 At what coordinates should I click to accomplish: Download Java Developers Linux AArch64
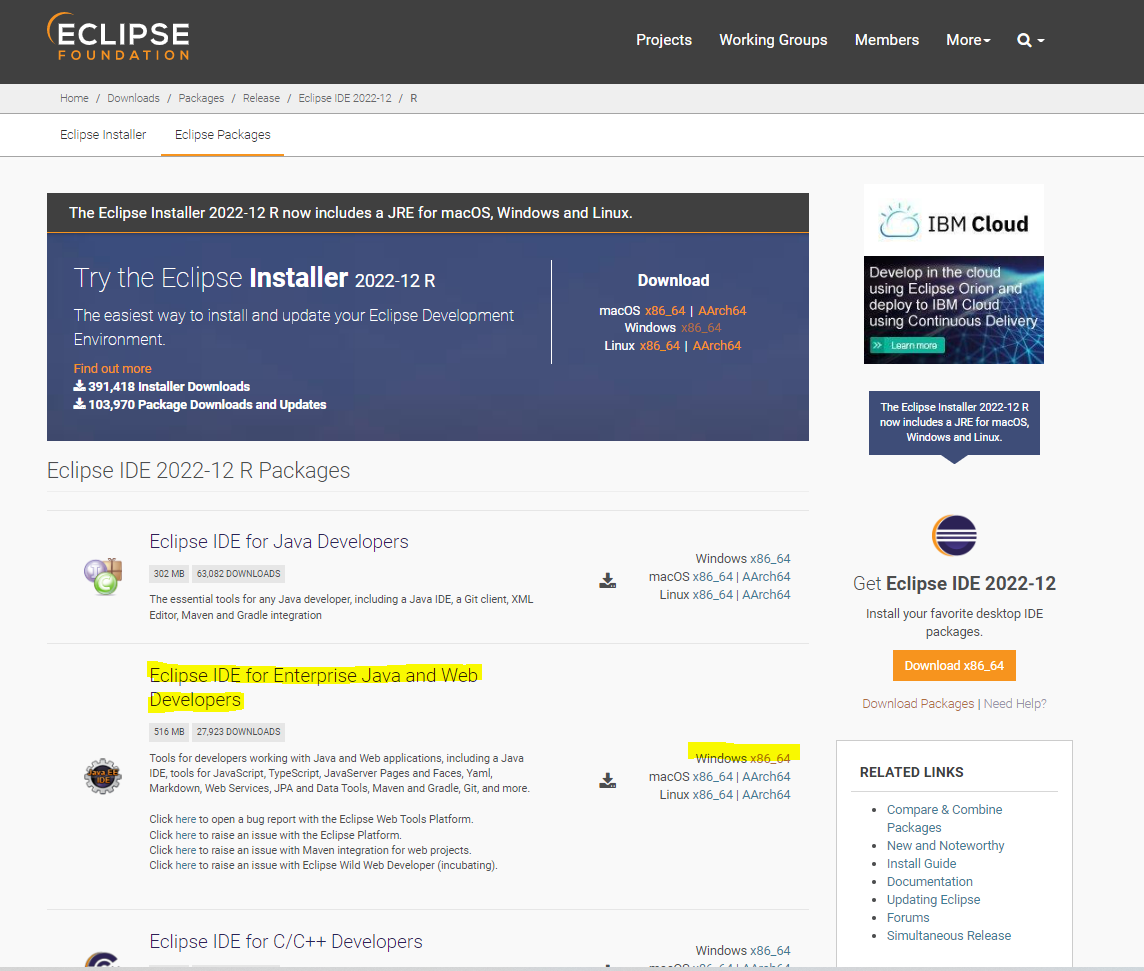point(766,595)
